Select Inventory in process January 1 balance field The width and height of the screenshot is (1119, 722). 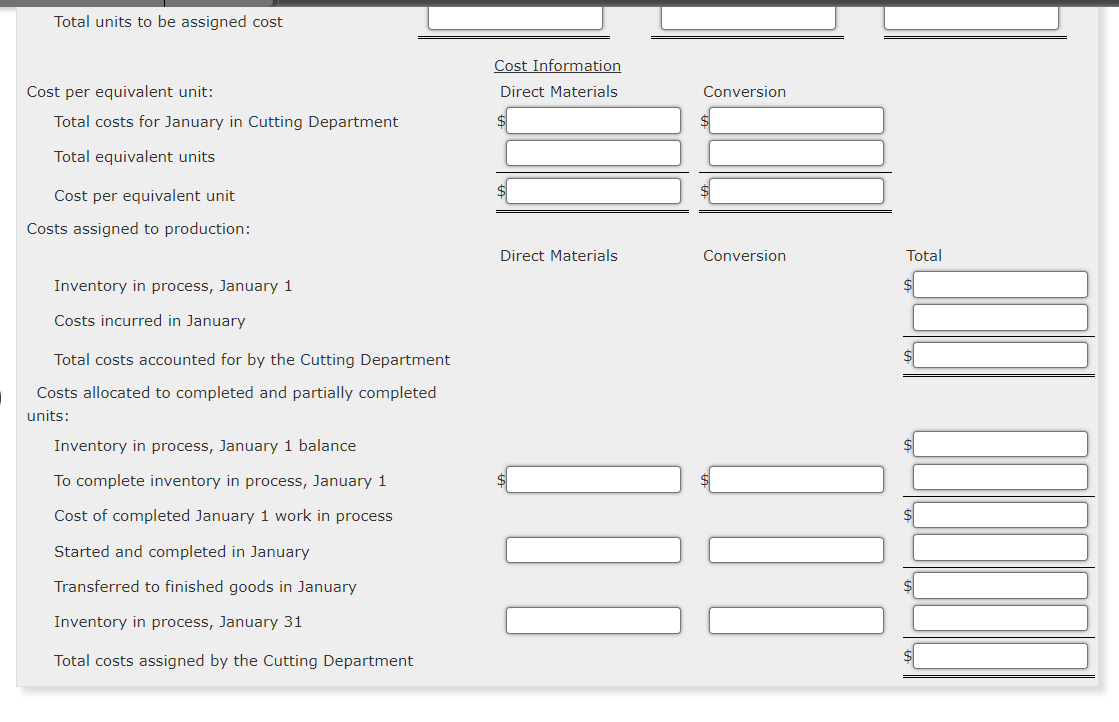click(x=1000, y=443)
